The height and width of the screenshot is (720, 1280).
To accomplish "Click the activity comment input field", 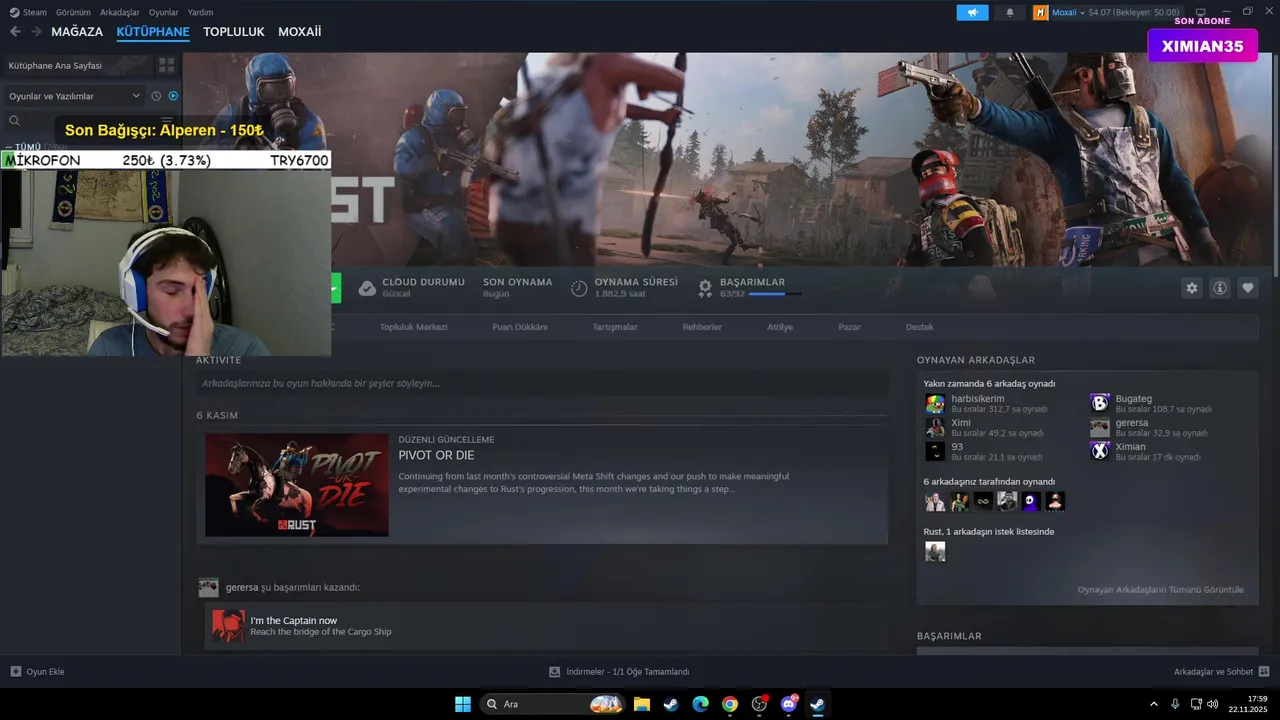I will point(542,383).
